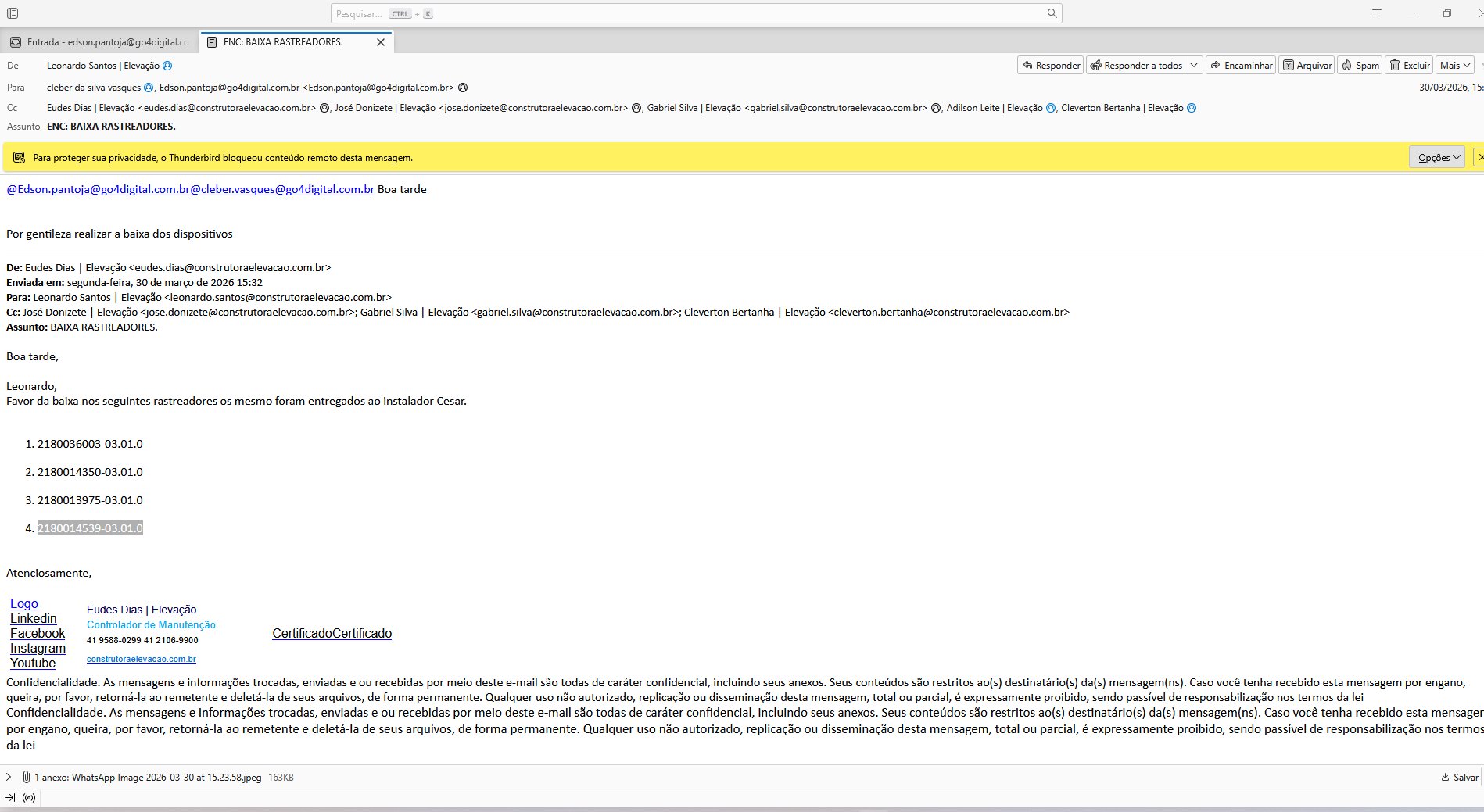Open the Mais dropdown menu

(x=1456, y=66)
